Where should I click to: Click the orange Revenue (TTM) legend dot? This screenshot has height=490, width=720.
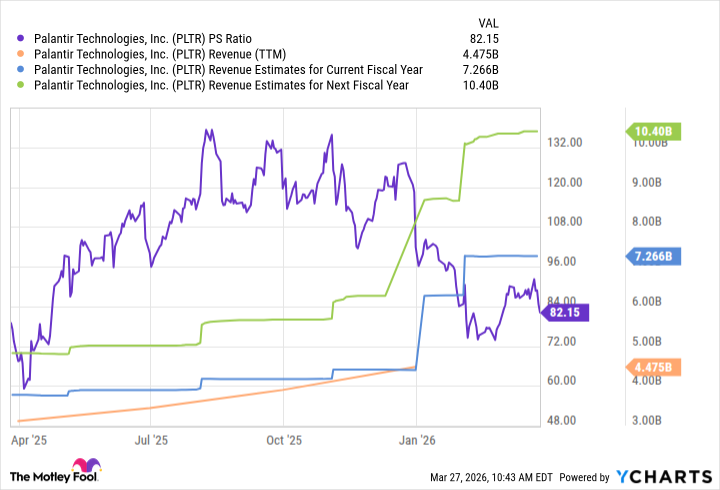click(x=18, y=54)
